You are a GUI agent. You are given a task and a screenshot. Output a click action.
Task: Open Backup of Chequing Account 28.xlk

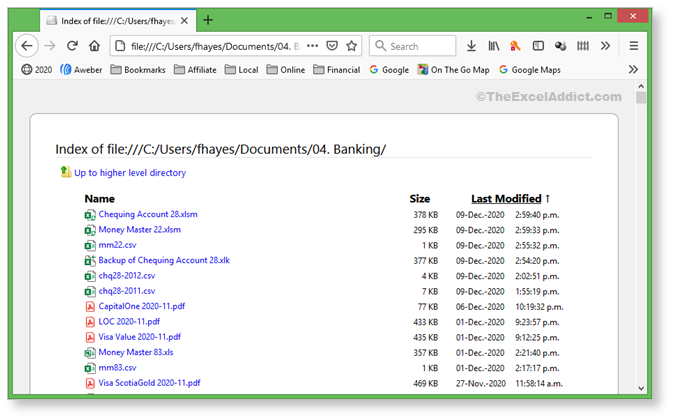164,260
